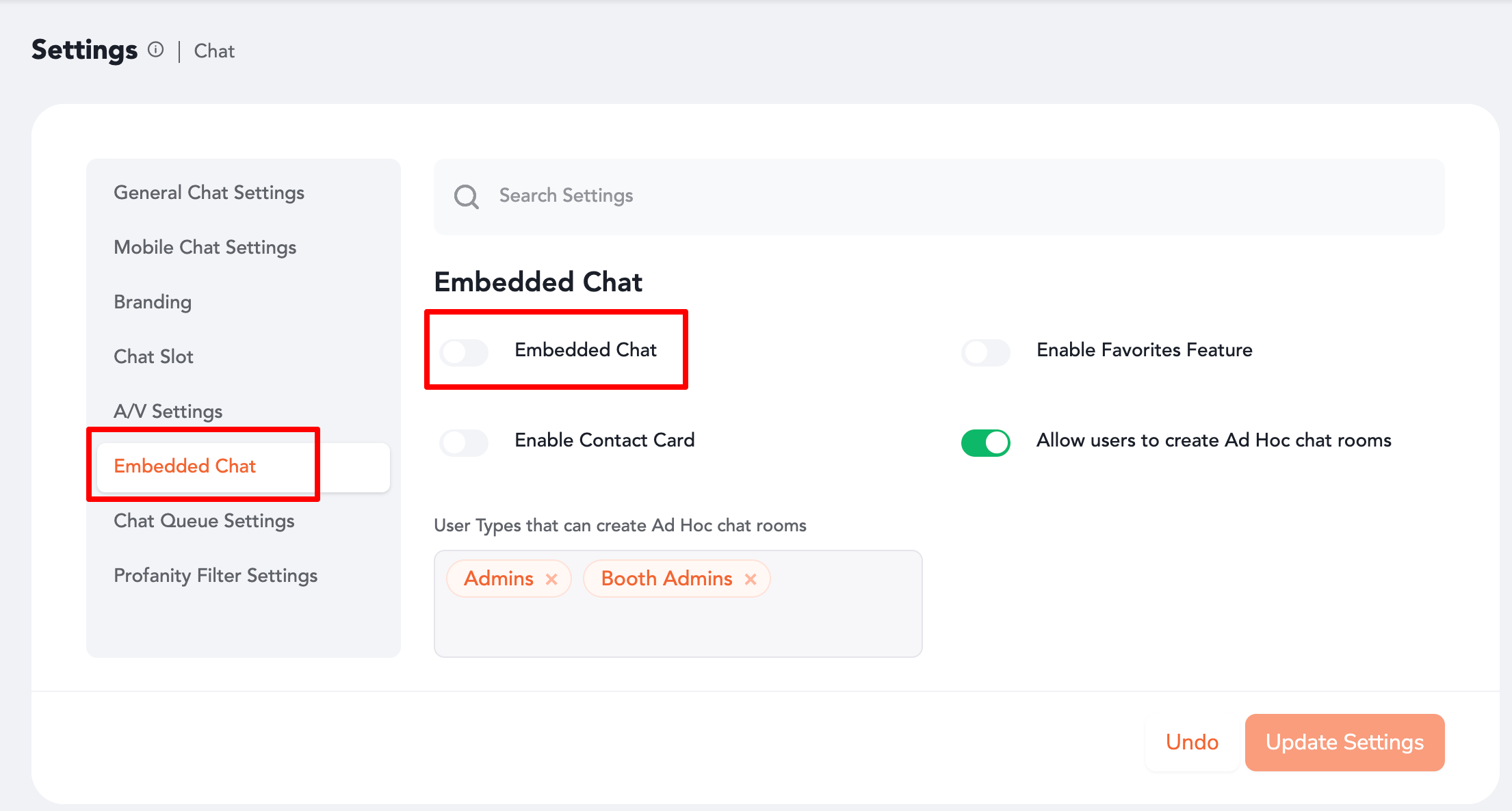Open Profanity Filter Settings
The width and height of the screenshot is (1512, 811).
pos(216,576)
